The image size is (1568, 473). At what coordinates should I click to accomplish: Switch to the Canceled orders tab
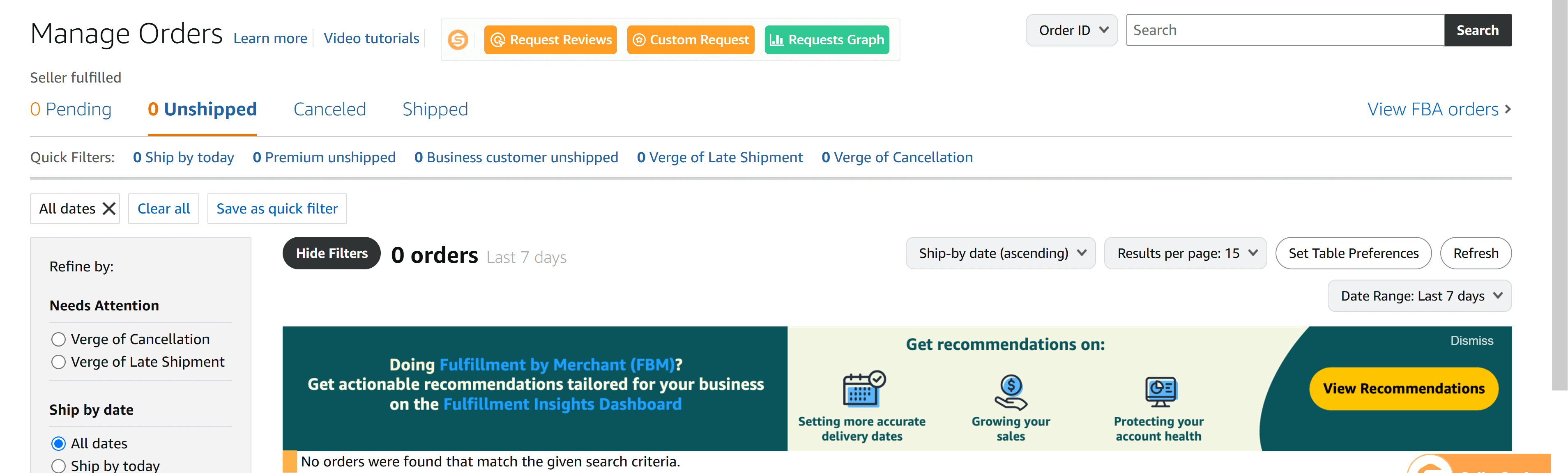tap(329, 110)
